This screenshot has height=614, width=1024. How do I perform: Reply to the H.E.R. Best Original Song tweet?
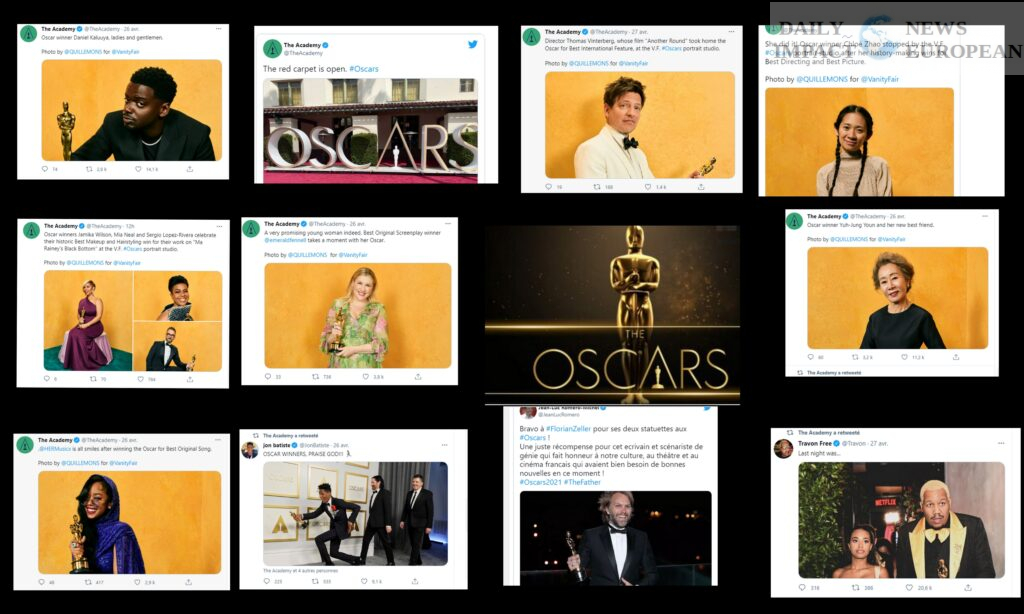click(x=42, y=582)
